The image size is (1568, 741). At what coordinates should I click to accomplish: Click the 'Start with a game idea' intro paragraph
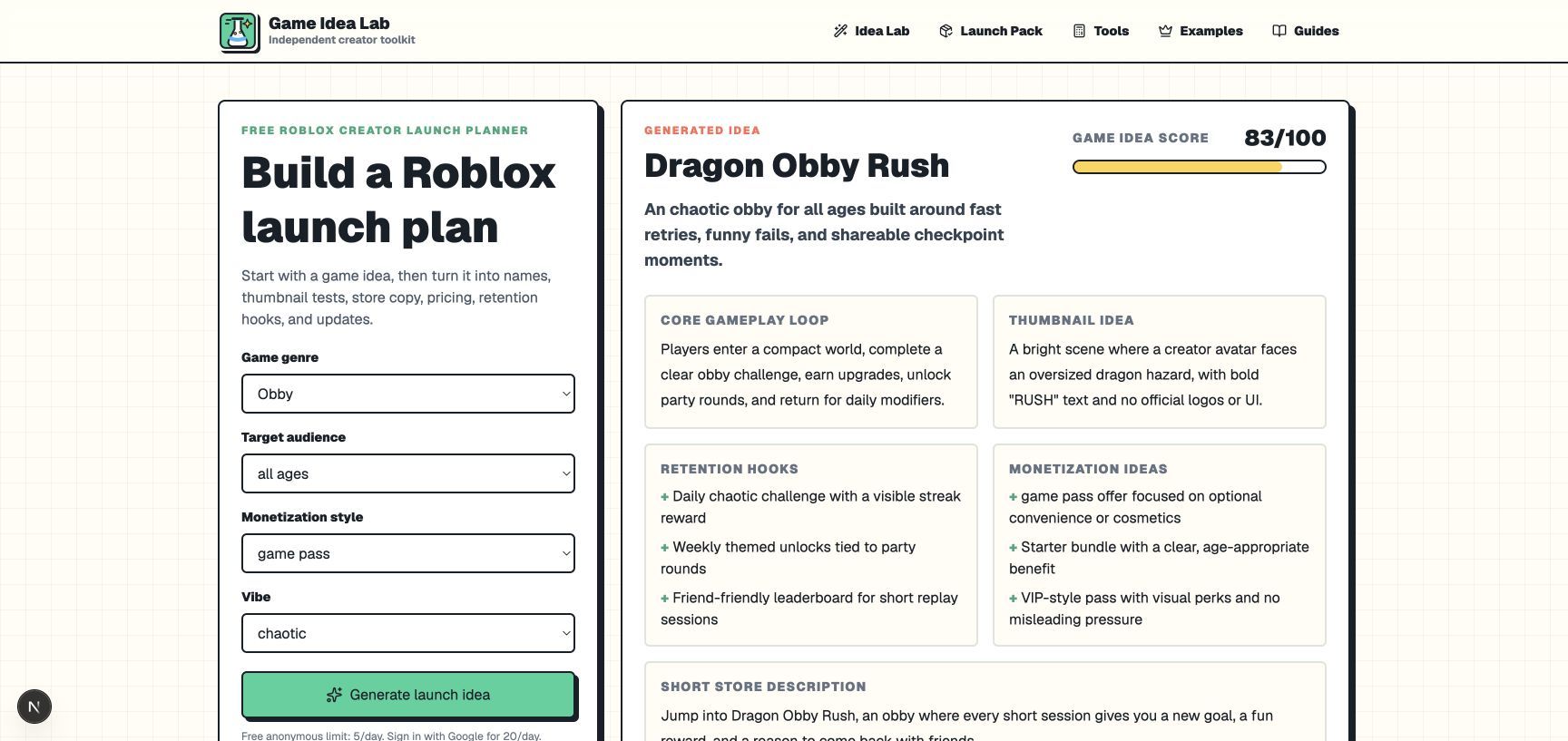(x=396, y=297)
